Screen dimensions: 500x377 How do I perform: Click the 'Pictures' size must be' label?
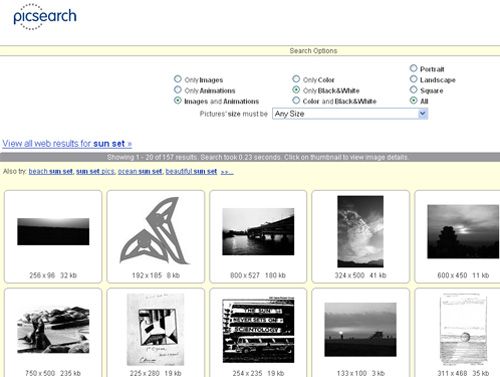pos(234,114)
